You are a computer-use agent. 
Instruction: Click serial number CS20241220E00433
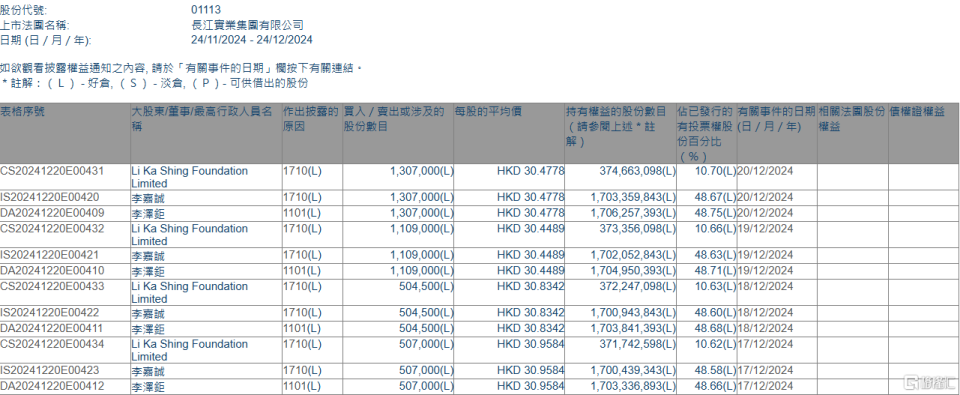53,286
